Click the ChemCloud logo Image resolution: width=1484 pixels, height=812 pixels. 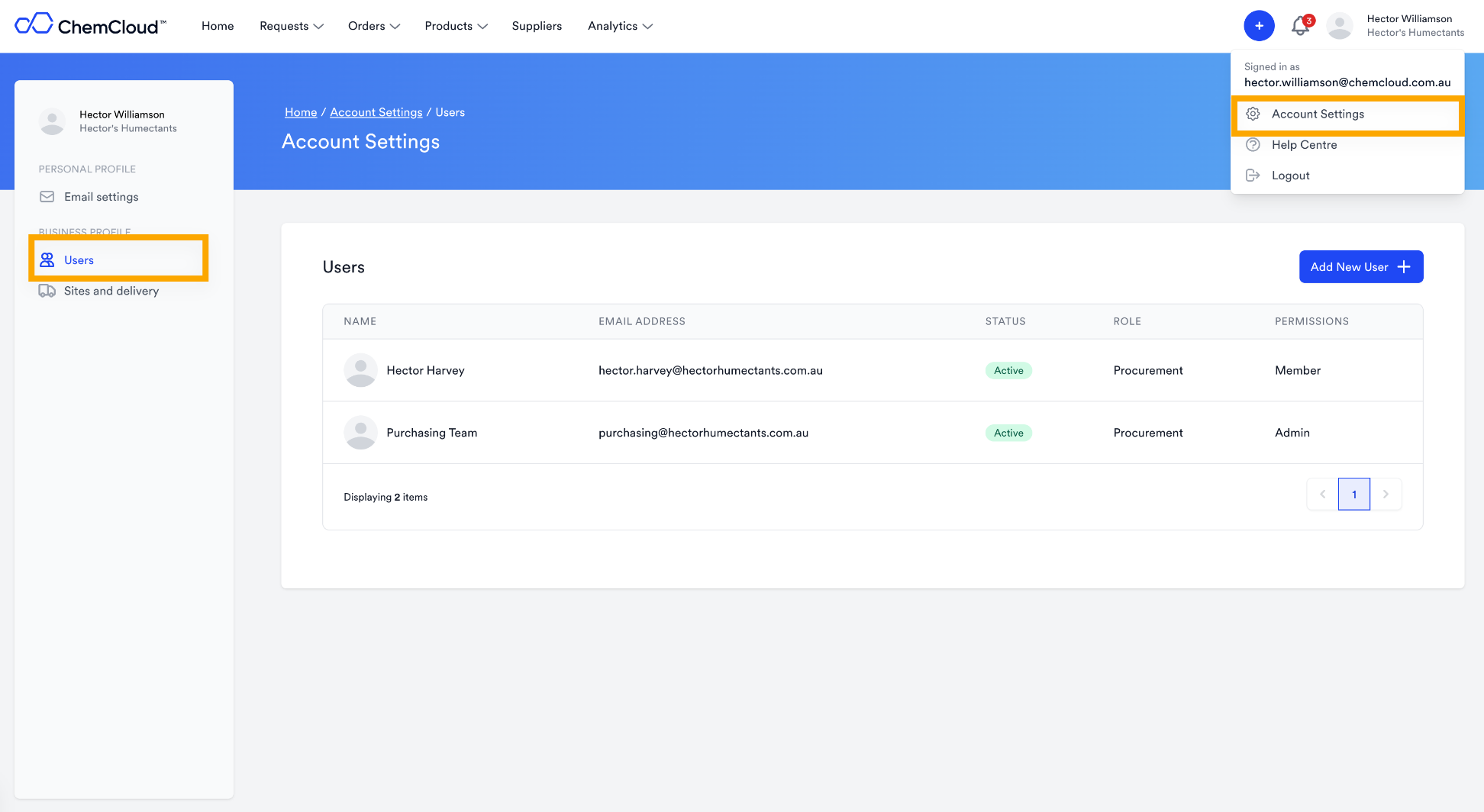coord(91,25)
